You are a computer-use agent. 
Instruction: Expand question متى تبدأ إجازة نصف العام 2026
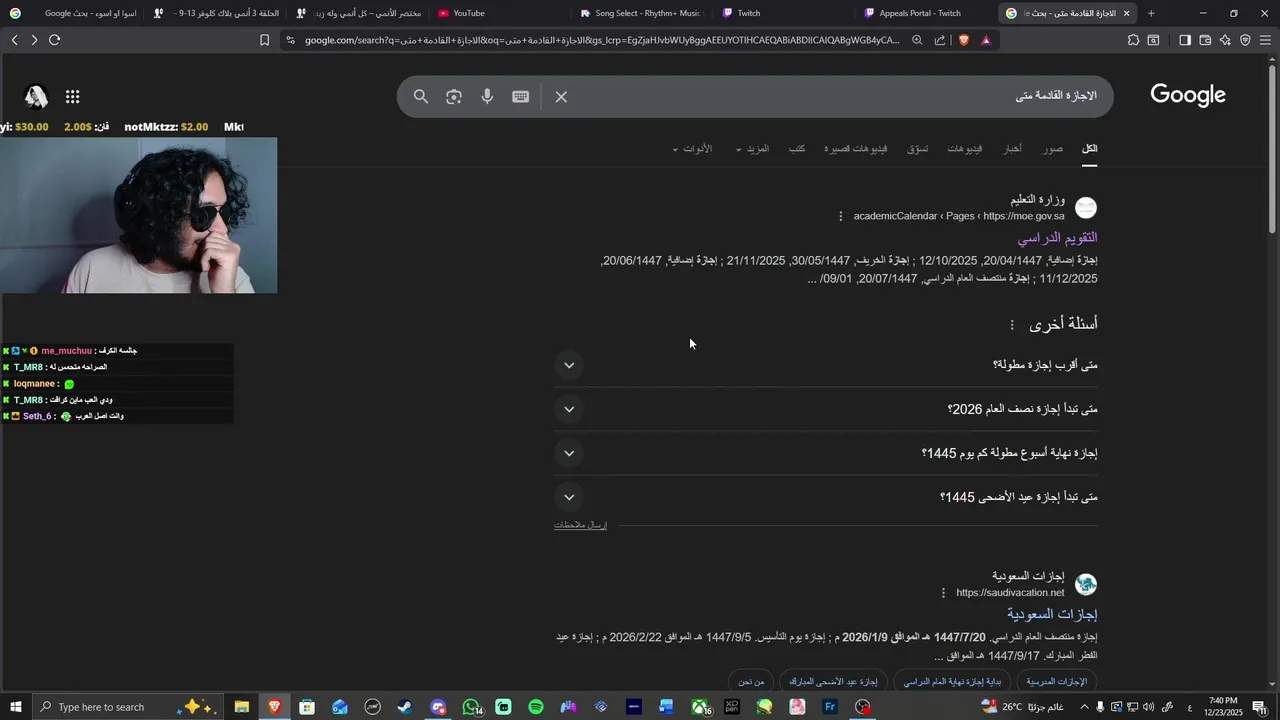[826, 409]
